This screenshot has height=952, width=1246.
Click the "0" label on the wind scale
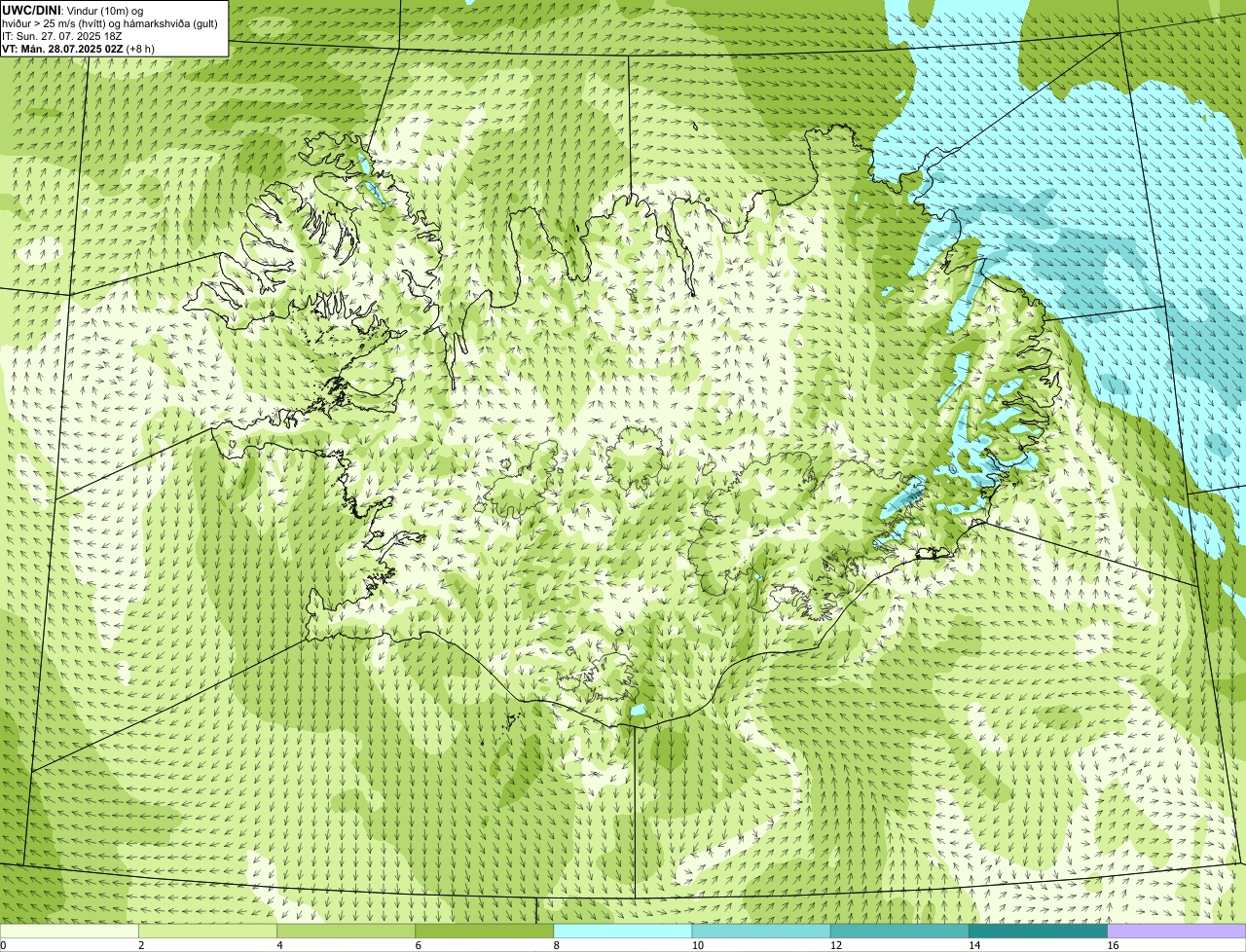point(4,945)
